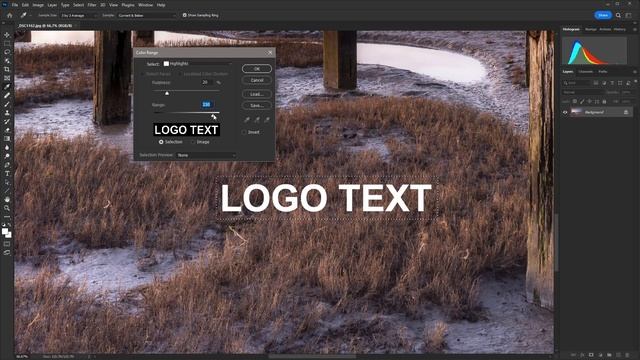Click the foreground color swatch
The image size is (640, 360).
5,232
